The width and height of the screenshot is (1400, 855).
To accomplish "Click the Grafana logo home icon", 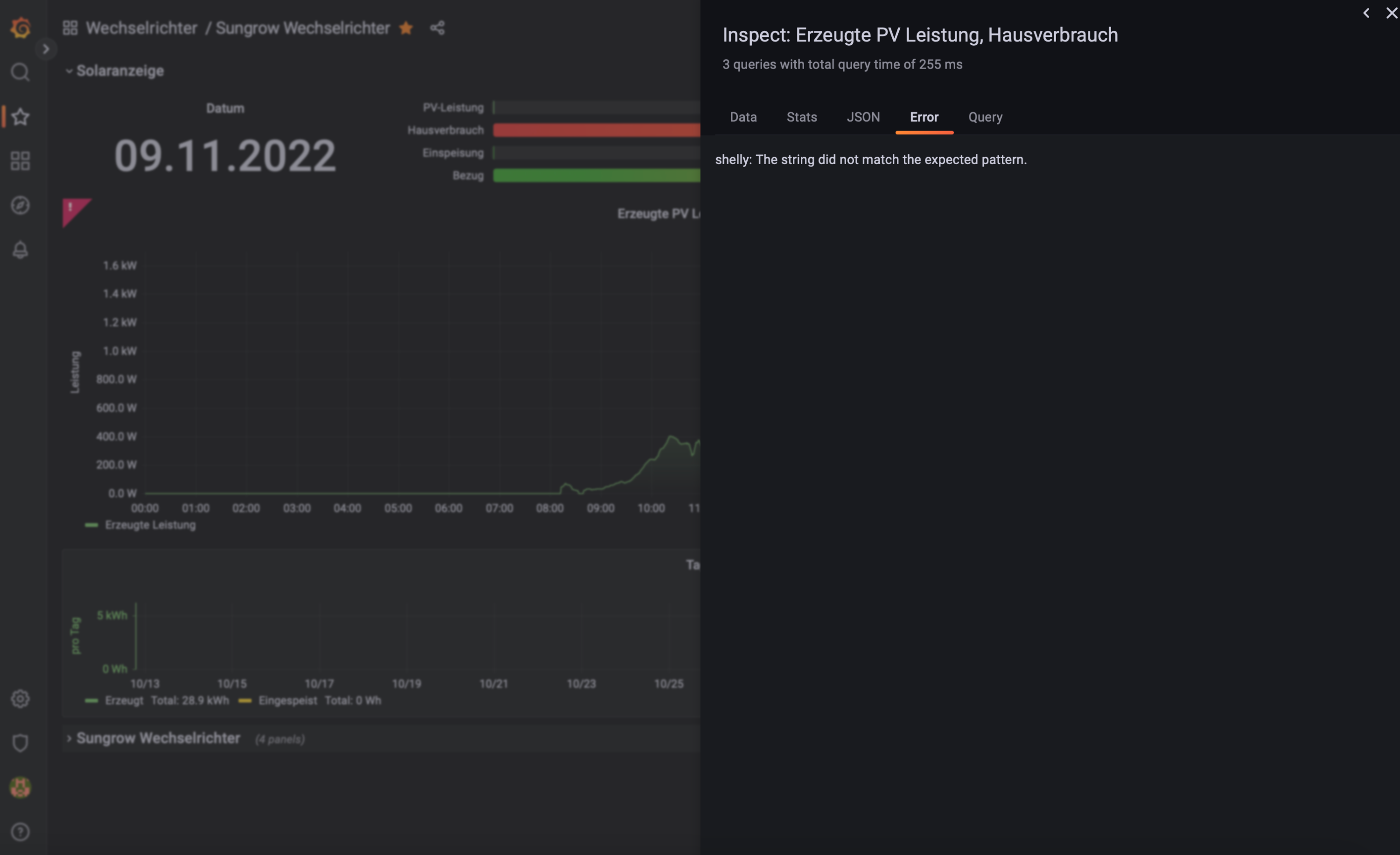I will click(x=21, y=27).
